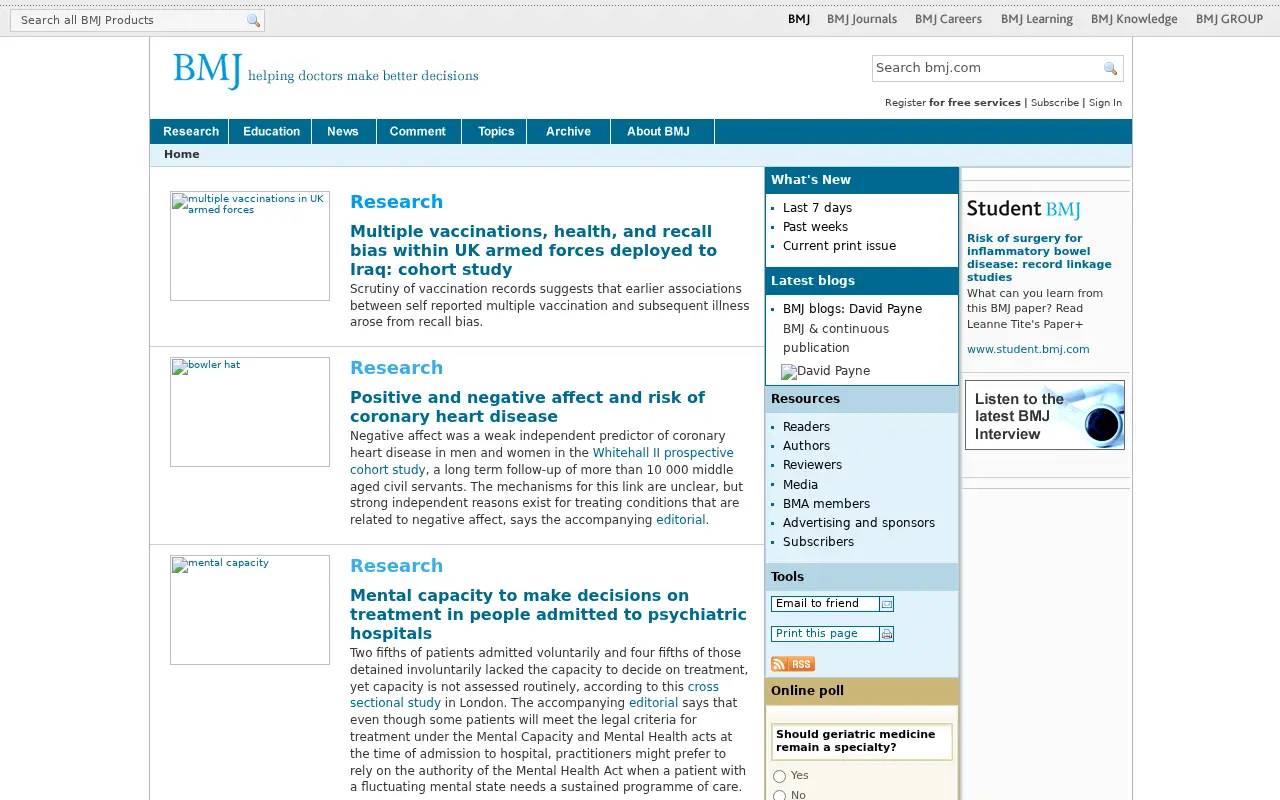This screenshot has width=1280, height=800.
Task: Click the bmj.com search magnifier icon
Action: (x=1110, y=68)
